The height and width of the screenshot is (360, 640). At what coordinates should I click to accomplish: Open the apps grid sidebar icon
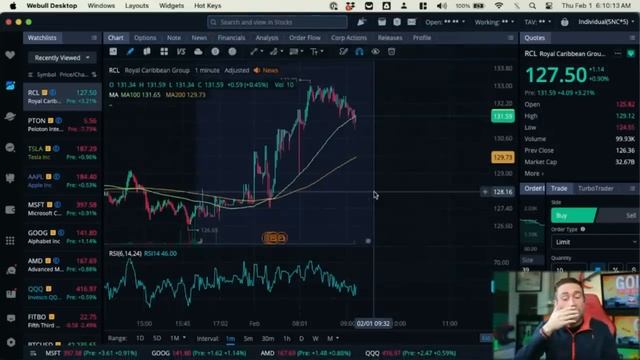(10, 240)
